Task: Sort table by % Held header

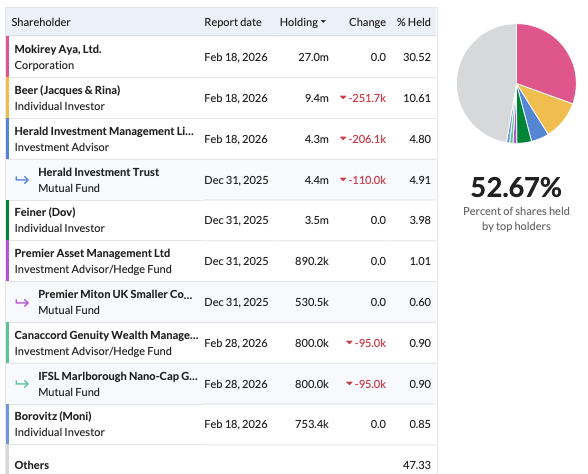Action: [x=414, y=22]
